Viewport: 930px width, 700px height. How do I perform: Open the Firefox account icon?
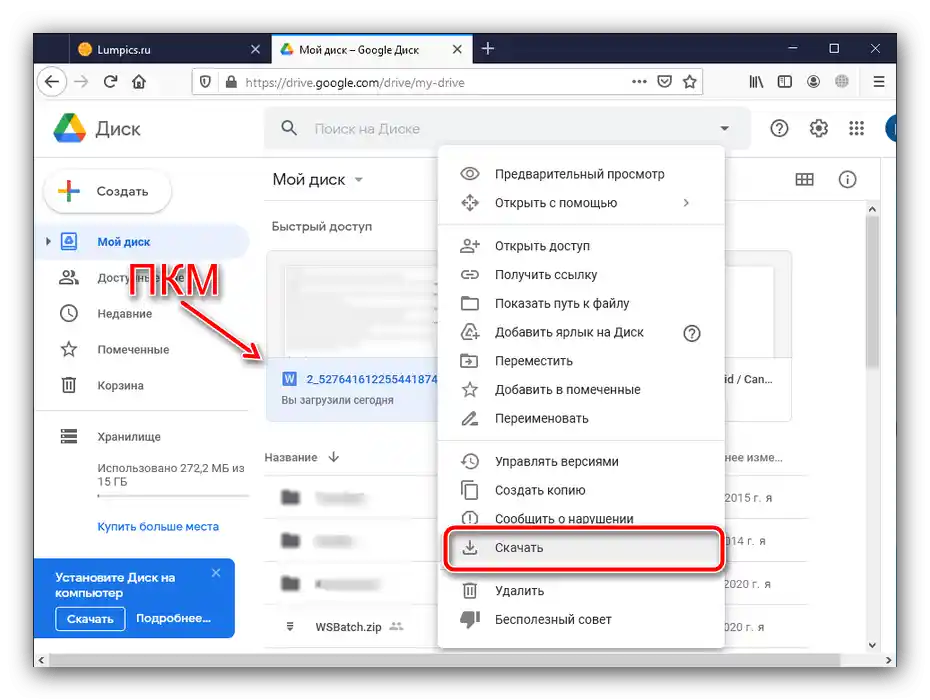pyautogui.click(x=813, y=82)
